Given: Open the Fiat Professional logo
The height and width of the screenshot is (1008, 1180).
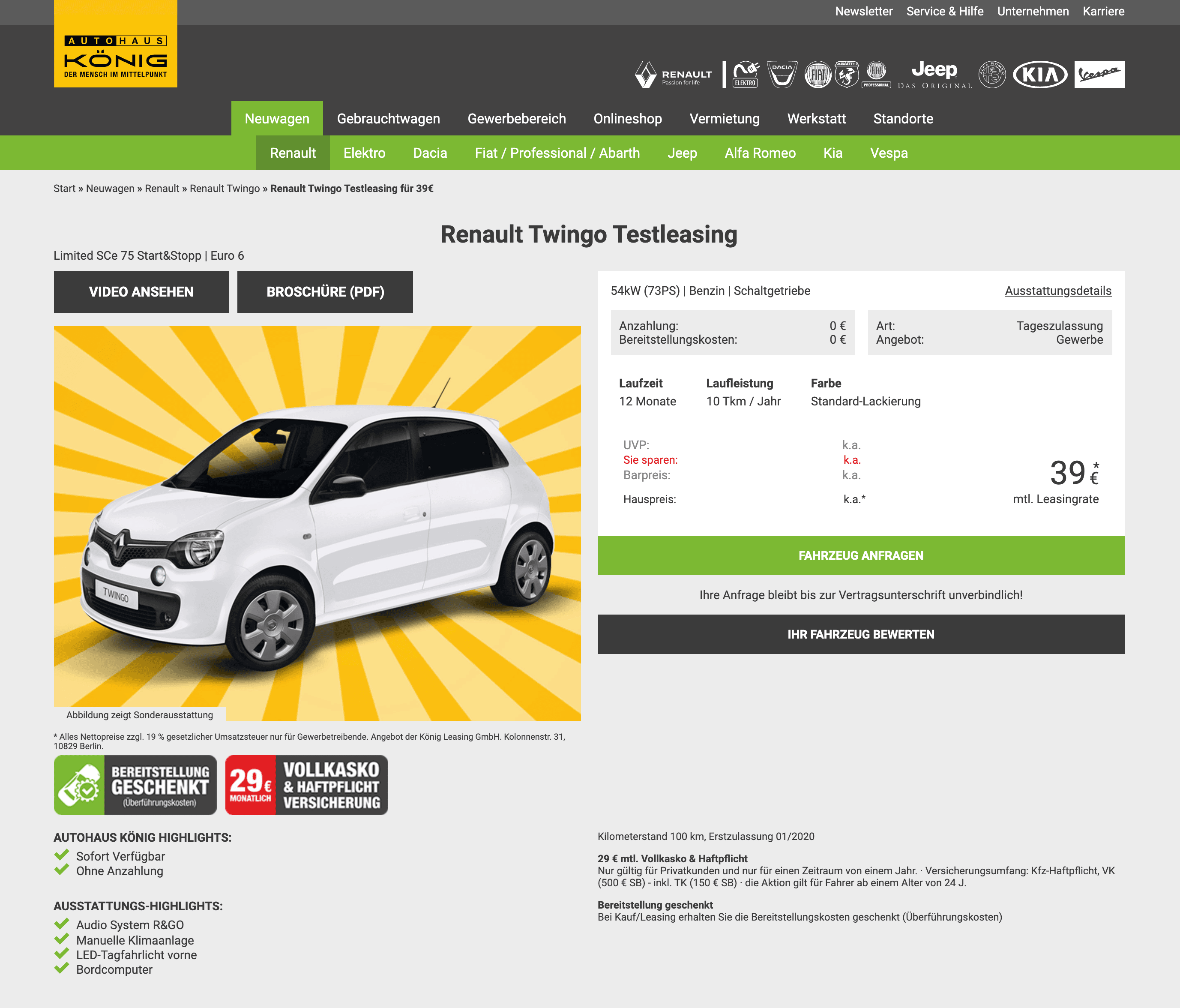Looking at the screenshot, I should (877, 75).
